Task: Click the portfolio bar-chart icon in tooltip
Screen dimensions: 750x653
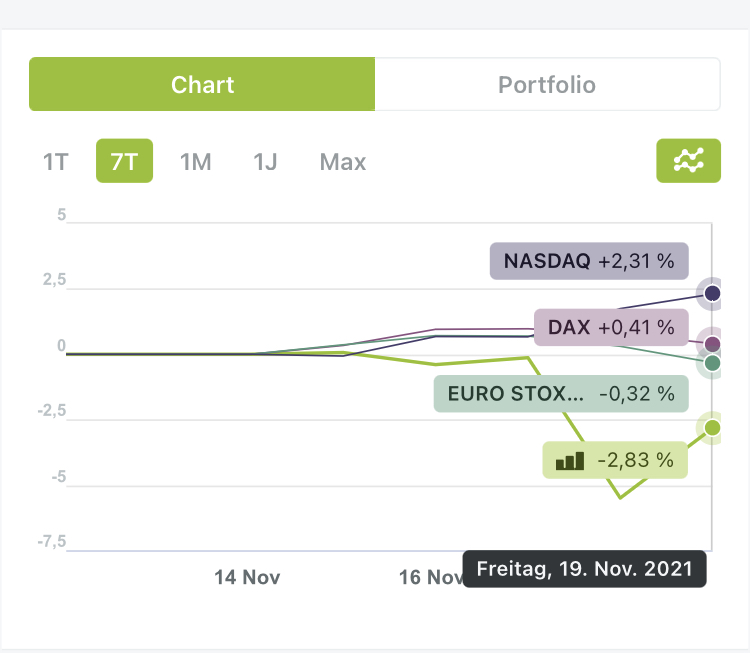Action: tap(569, 461)
